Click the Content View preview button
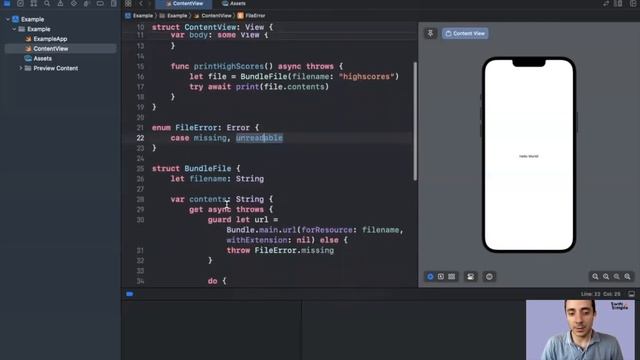Image resolution: width=640 pixels, height=360 pixels. click(x=465, y=33)
